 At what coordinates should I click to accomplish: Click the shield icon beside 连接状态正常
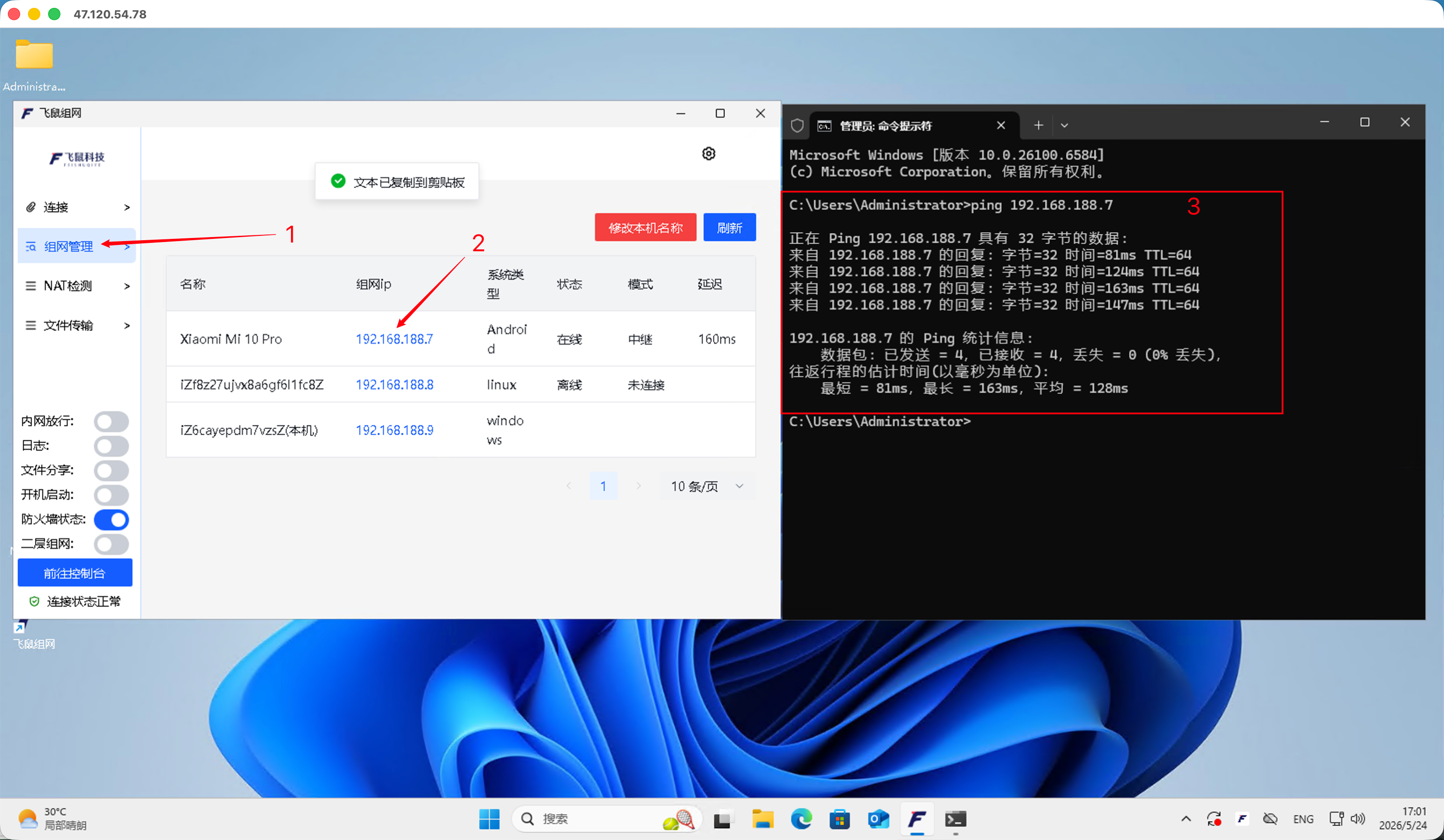[x=35, y=601]
